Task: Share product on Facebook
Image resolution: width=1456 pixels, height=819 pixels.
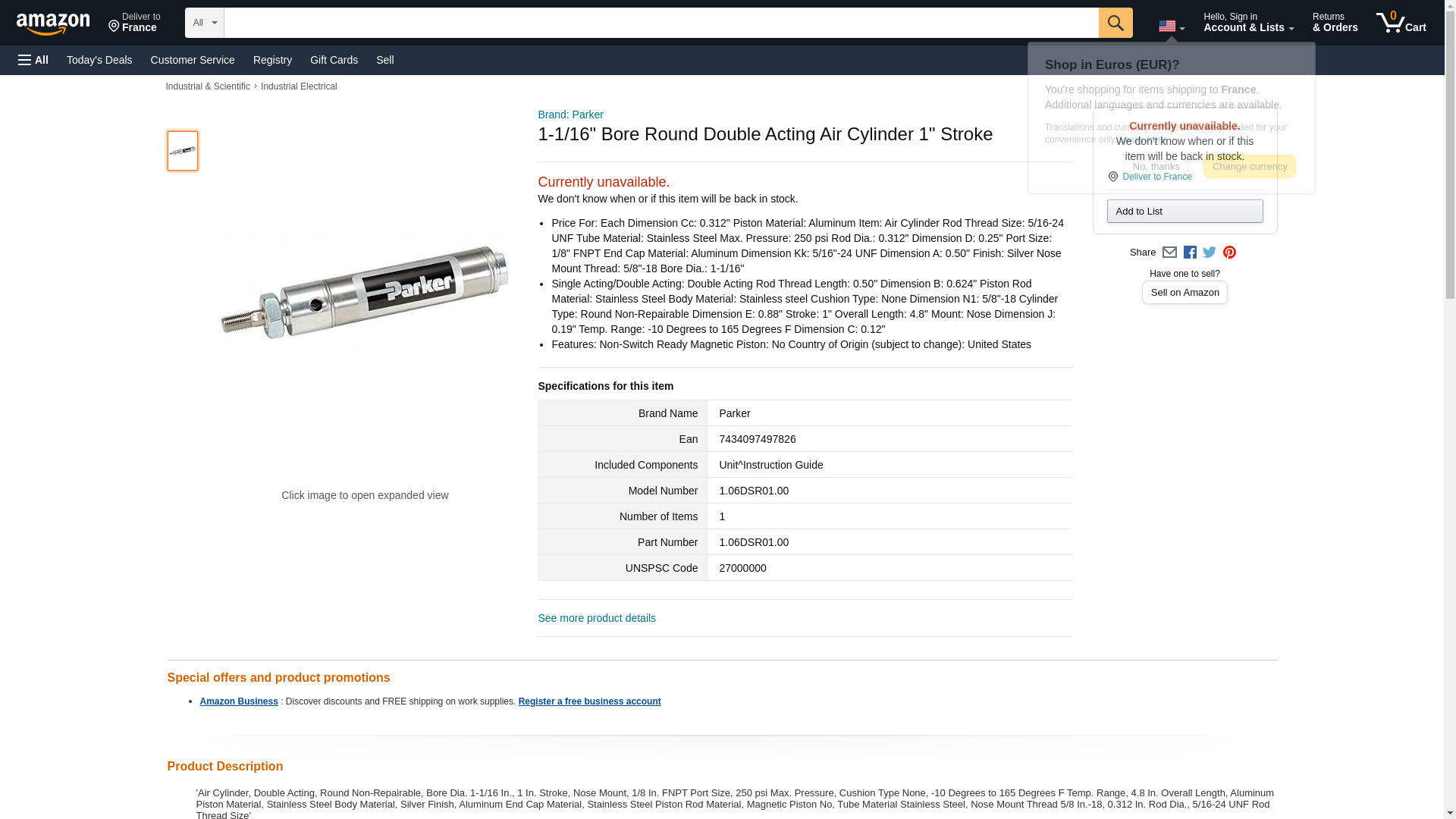Action: [x=1190, y=253]
